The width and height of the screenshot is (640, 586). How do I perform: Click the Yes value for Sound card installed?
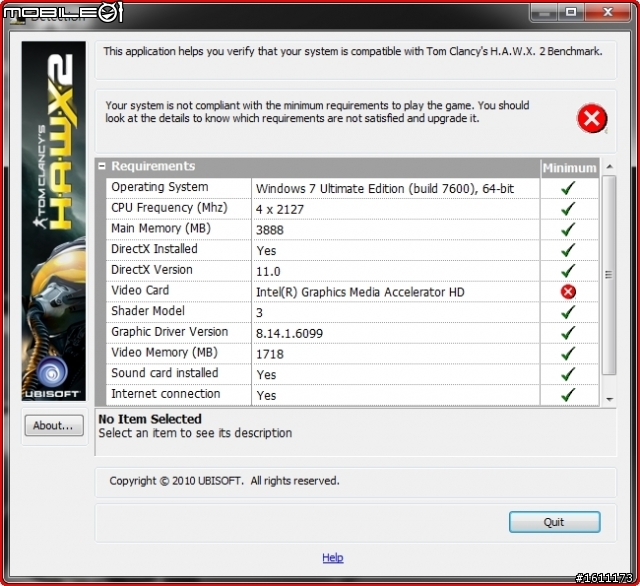point(266,375)
